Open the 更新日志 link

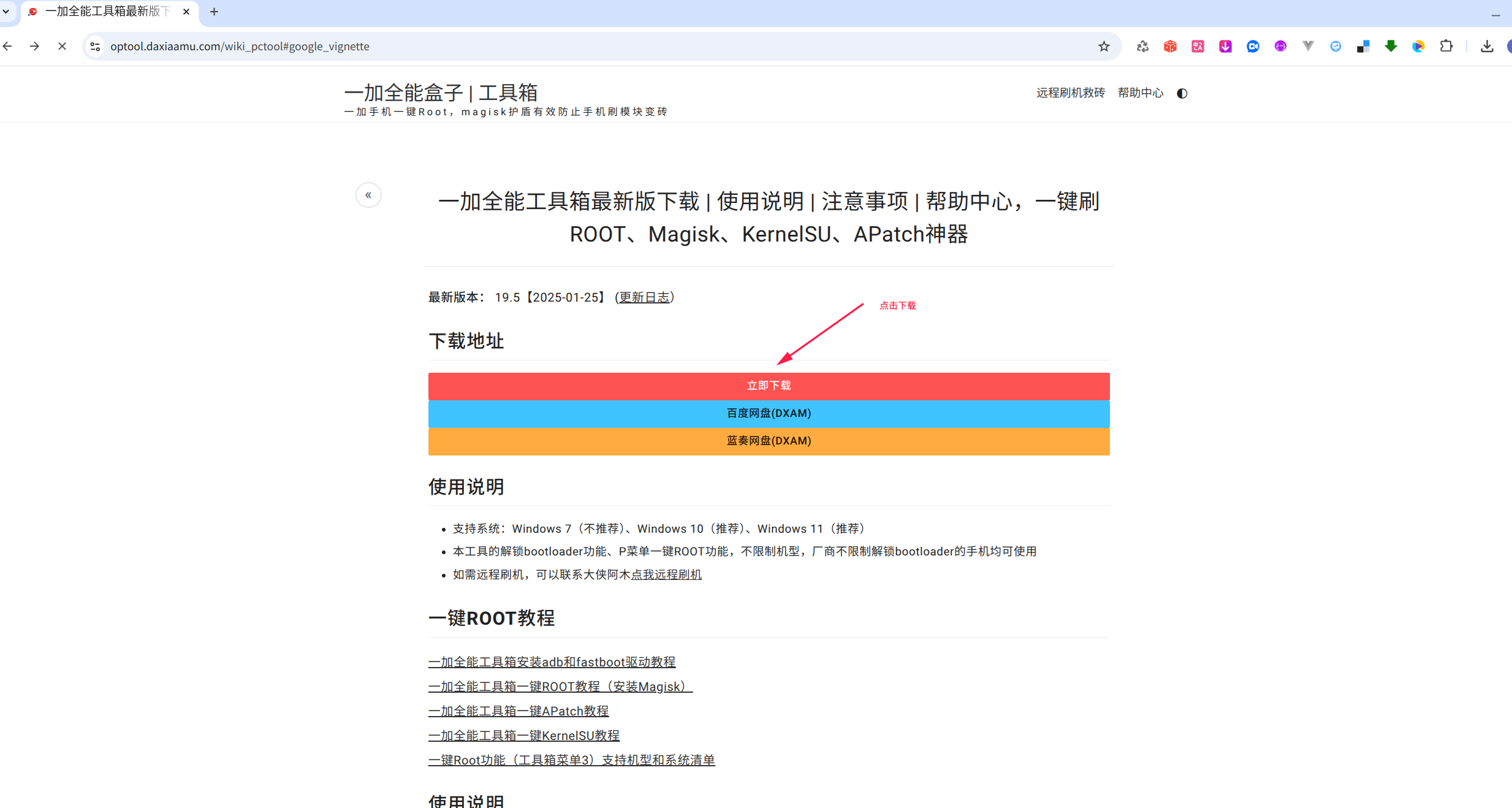tap(644, 297)
